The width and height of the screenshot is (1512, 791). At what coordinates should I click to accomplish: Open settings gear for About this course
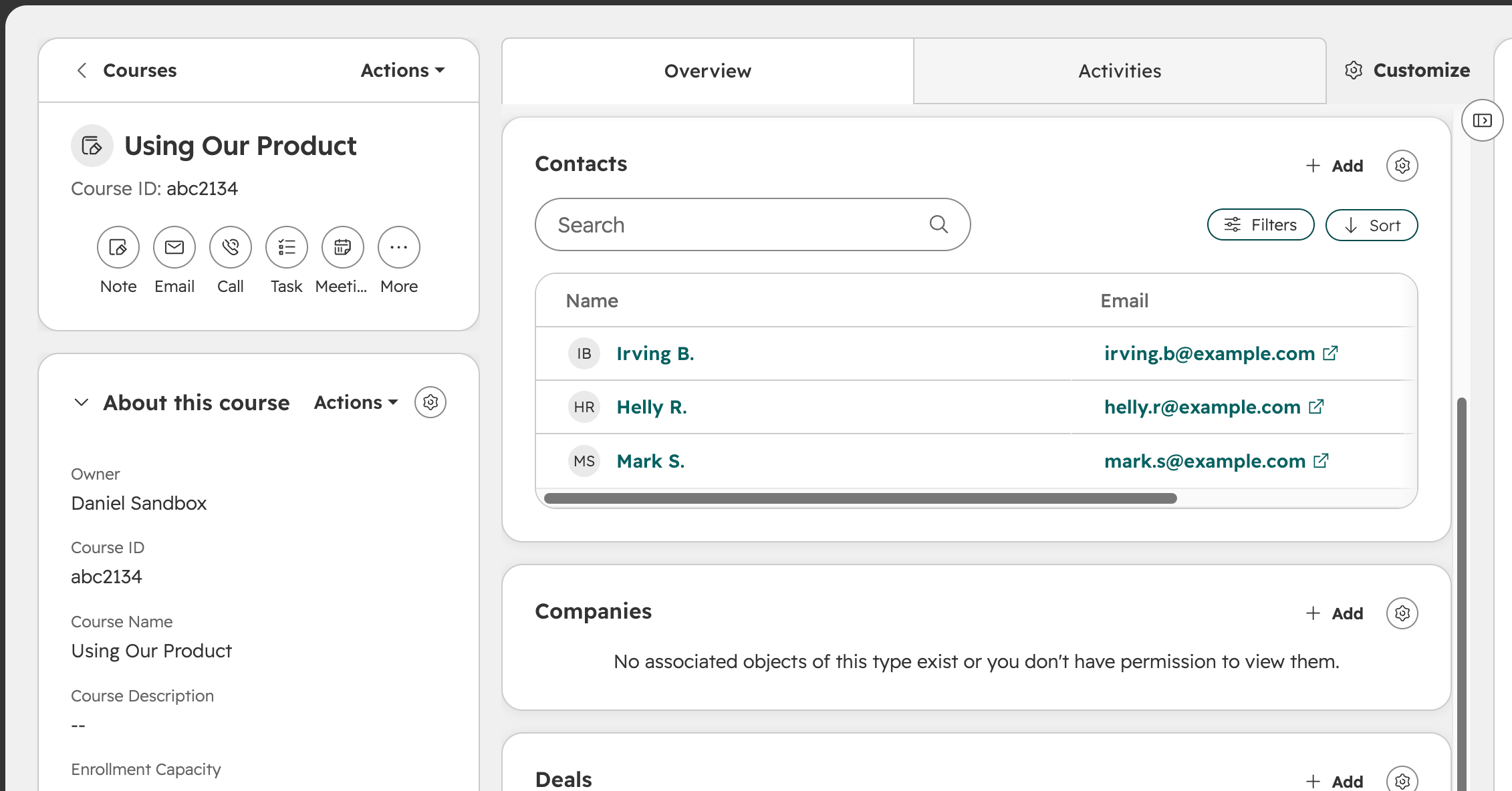430,402
